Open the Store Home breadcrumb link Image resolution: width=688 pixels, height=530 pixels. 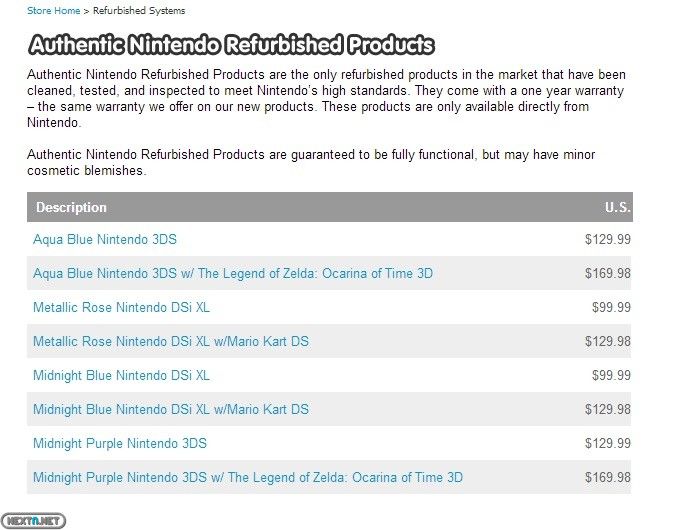54,11
